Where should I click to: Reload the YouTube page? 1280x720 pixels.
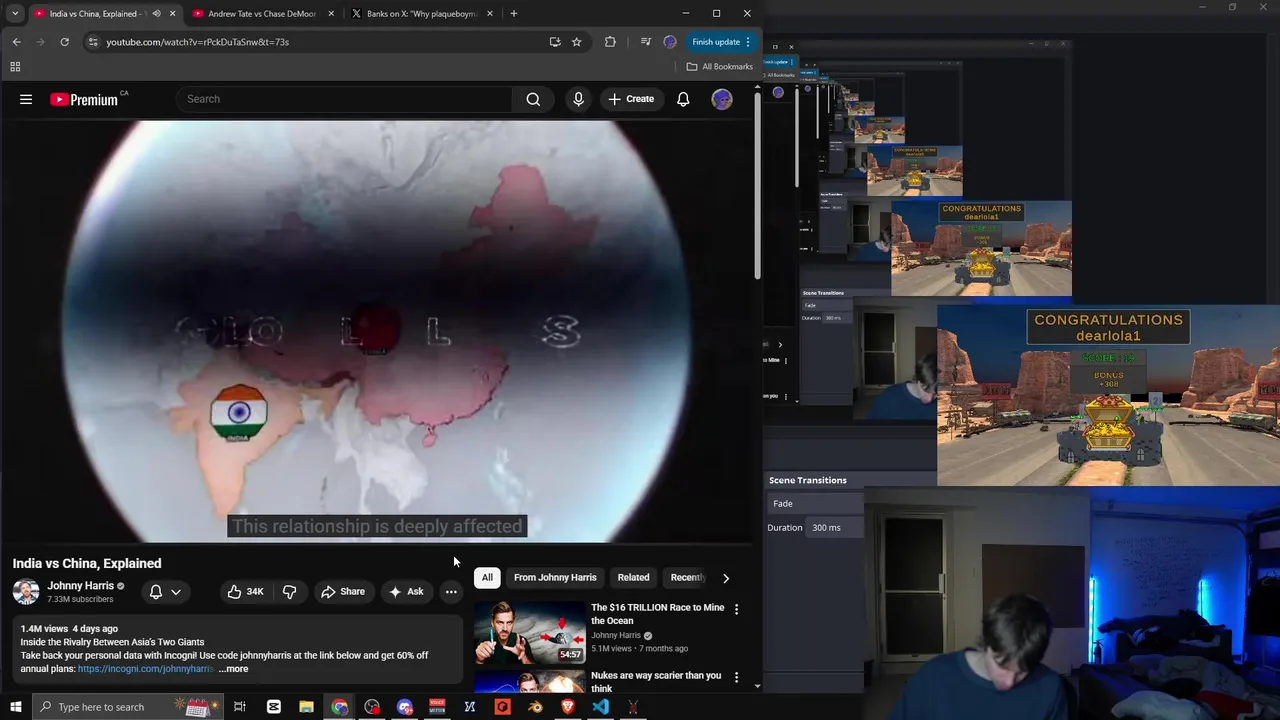point(64,42)
